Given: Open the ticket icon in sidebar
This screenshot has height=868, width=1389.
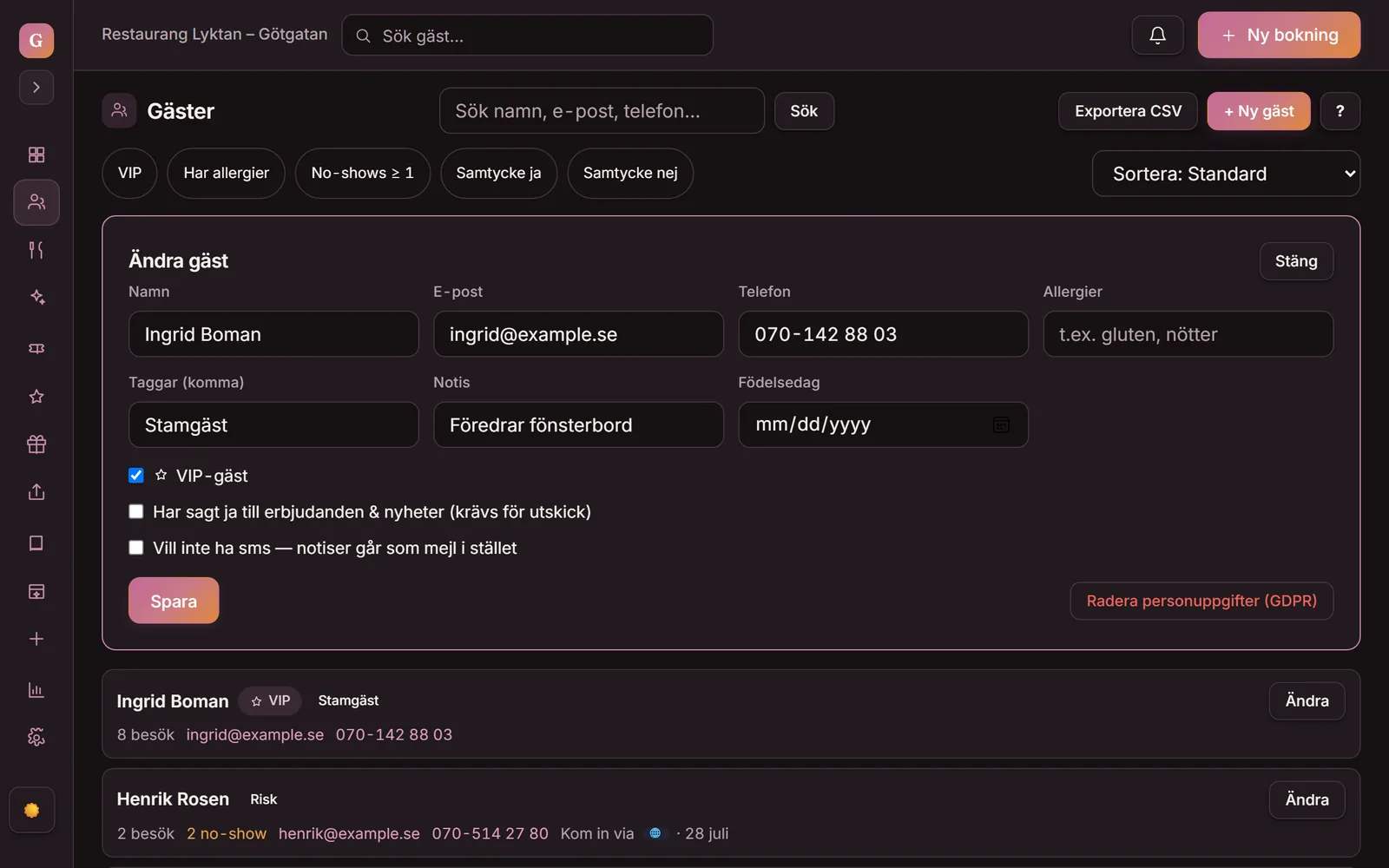Looking at the screenshot, I should 36,348.
